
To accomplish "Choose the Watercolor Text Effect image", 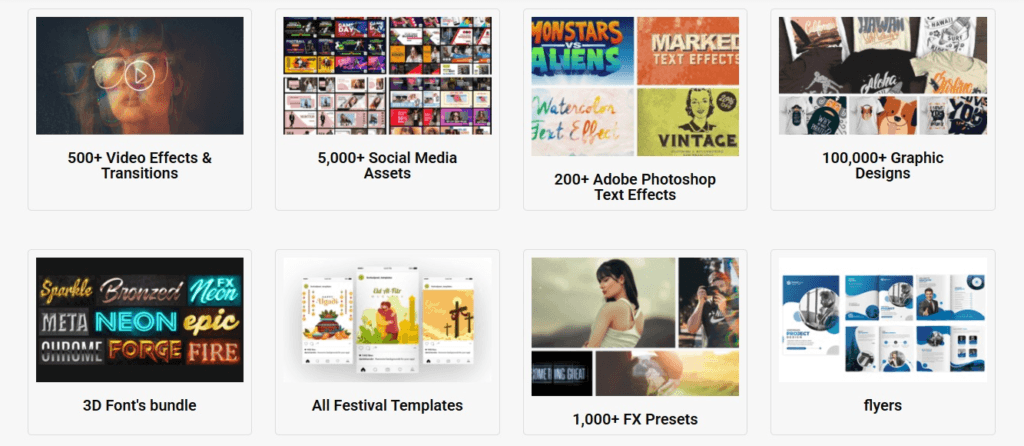I will (x=582, y=122).
